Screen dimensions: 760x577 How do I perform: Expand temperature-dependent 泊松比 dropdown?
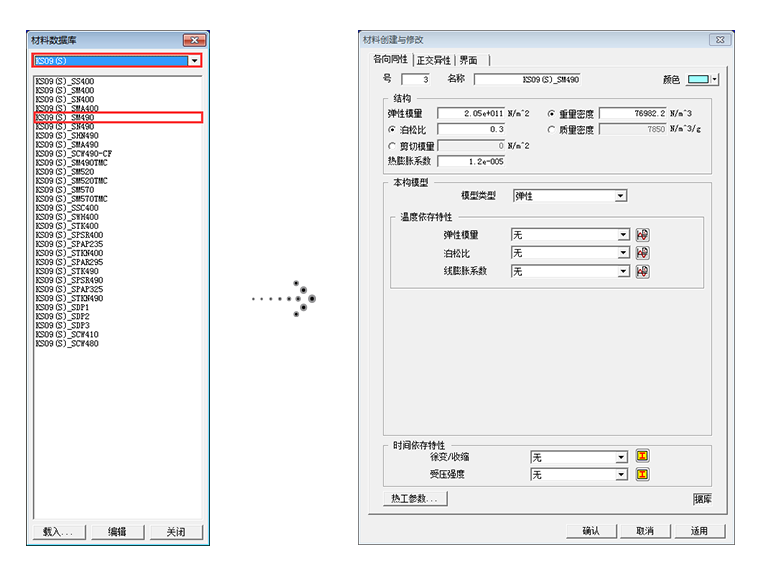coord(623,253)
